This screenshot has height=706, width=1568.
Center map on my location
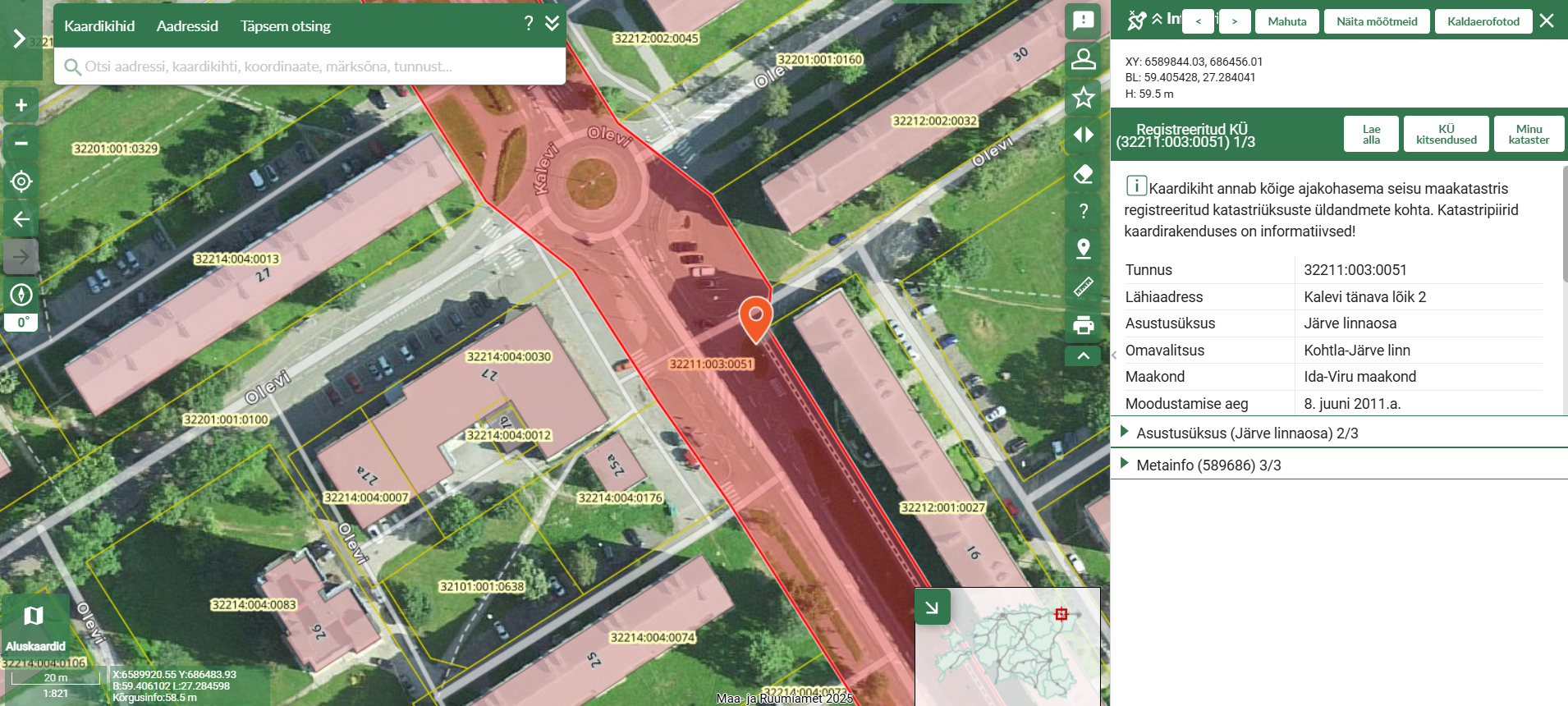coord(21,181)
